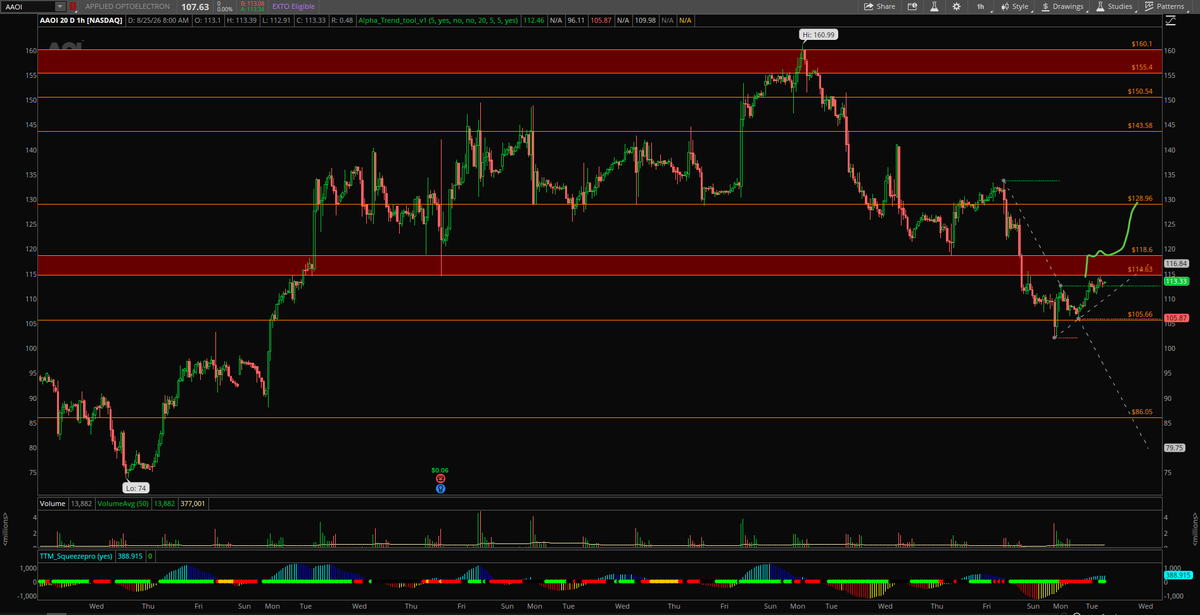Open chart settings gear icon

(x=955, y=6)
